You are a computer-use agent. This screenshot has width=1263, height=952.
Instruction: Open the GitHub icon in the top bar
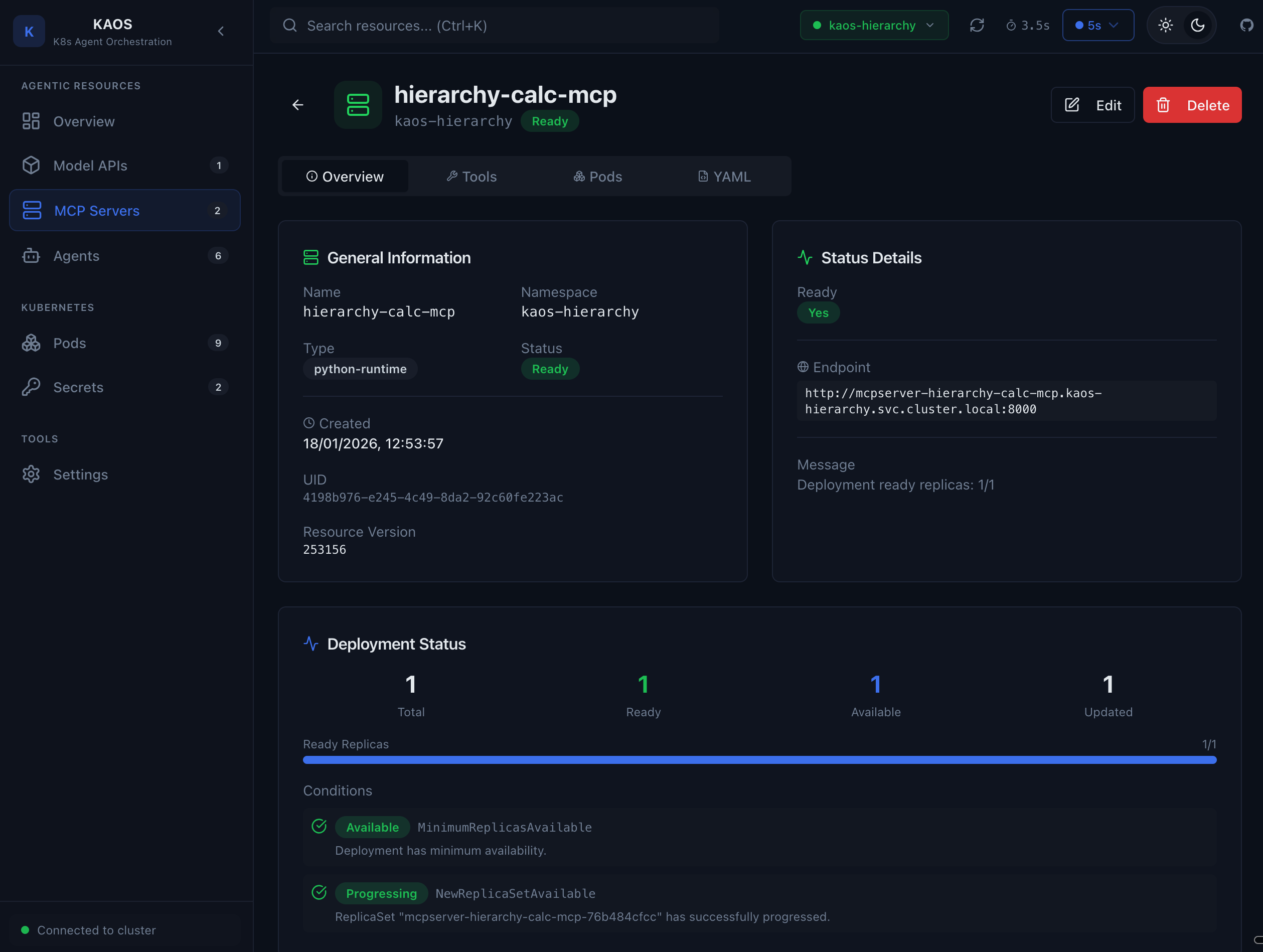1246,25
